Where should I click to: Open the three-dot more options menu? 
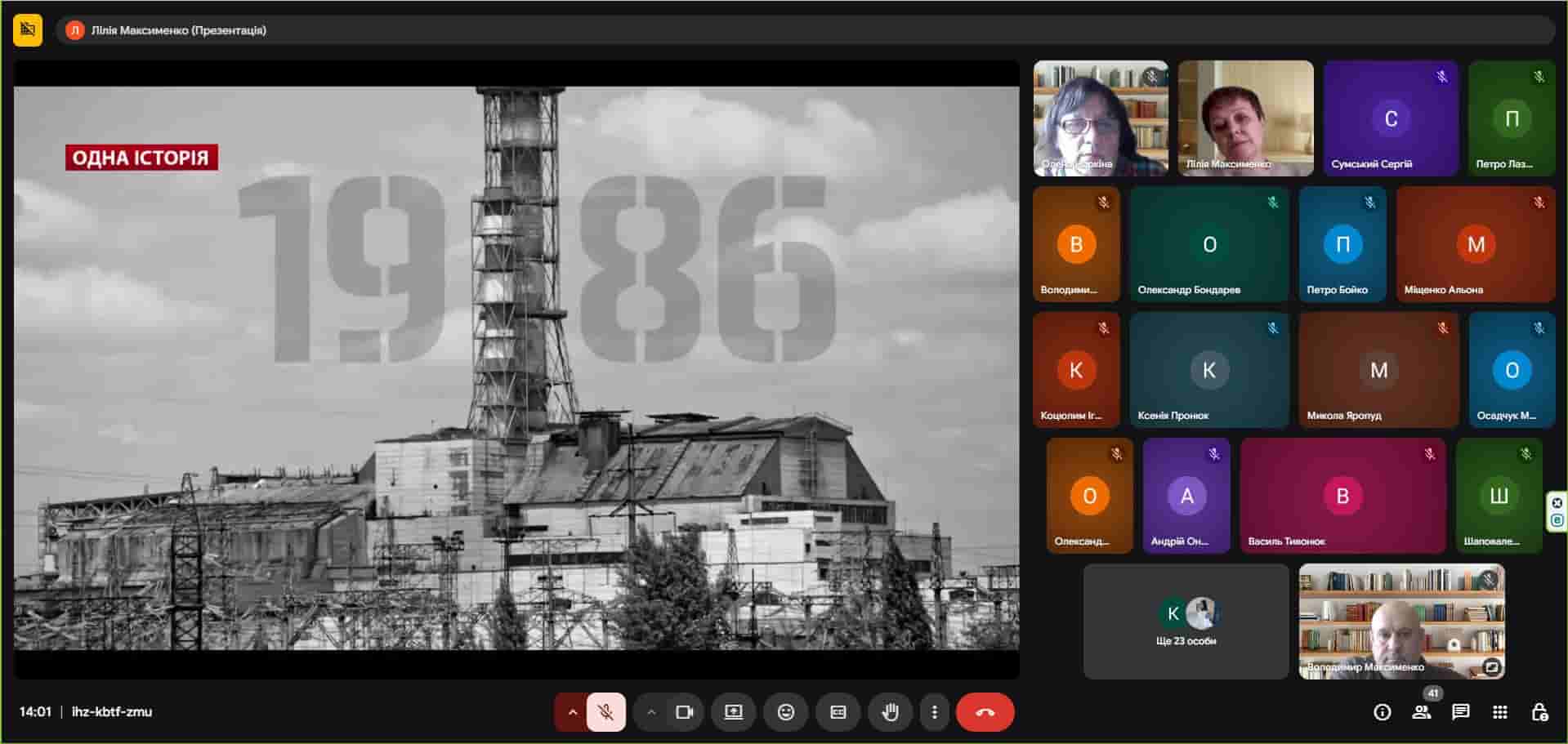pos(934,712)
